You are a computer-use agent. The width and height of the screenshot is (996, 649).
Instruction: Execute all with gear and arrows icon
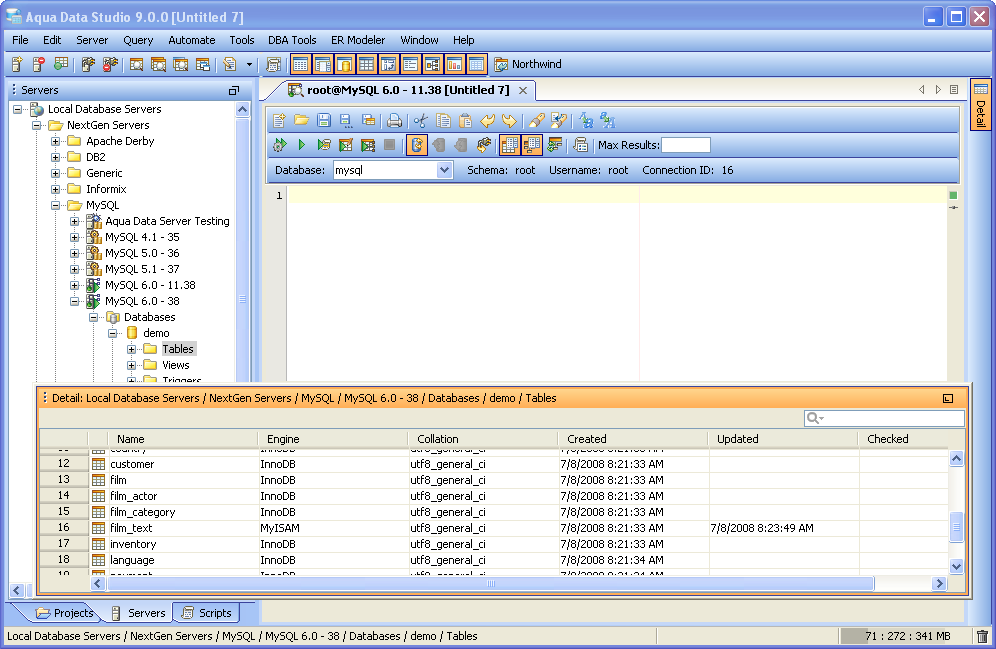[279, 145]
